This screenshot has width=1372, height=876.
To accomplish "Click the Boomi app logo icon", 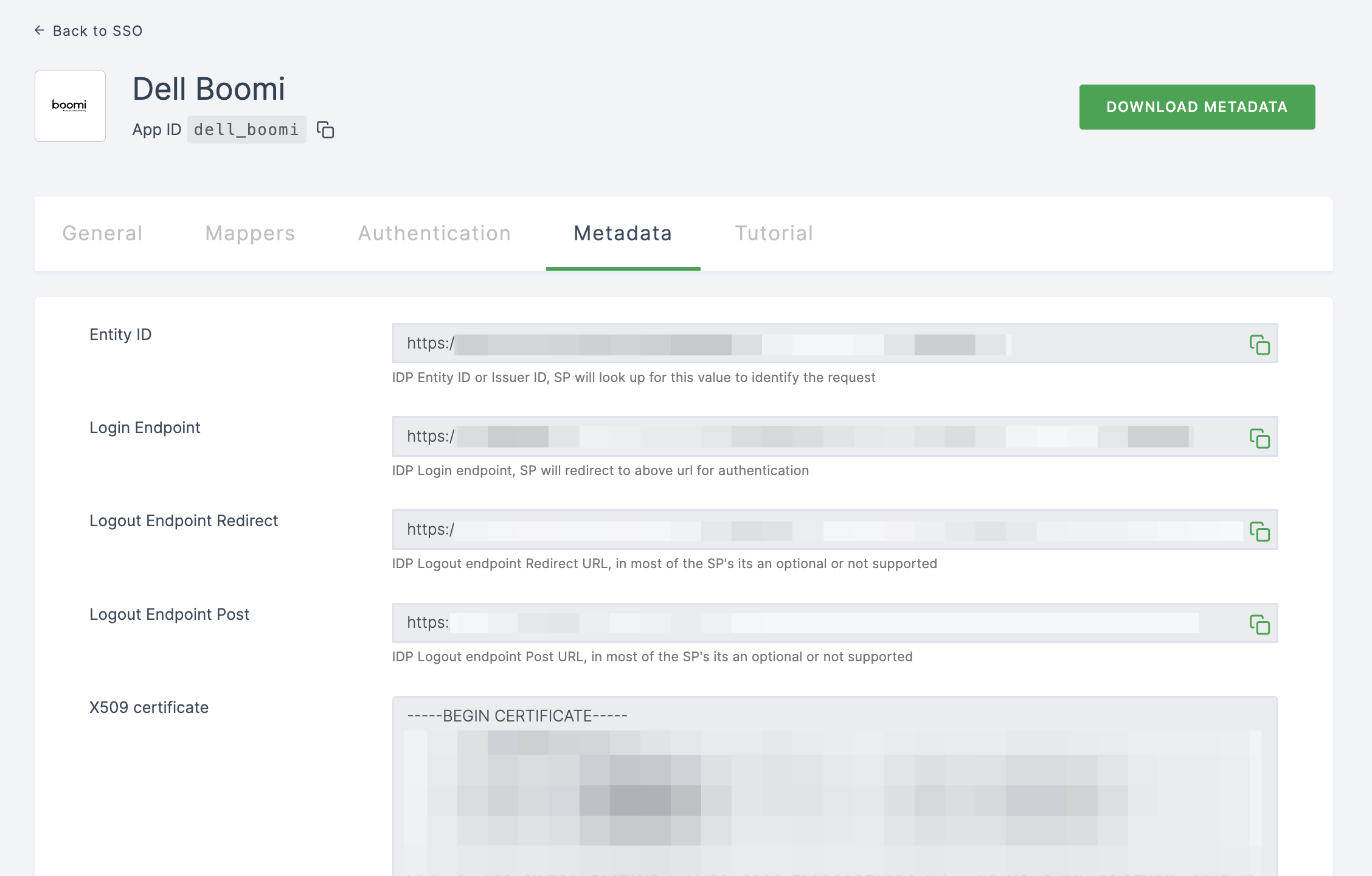I will click(x=70, y=106).
